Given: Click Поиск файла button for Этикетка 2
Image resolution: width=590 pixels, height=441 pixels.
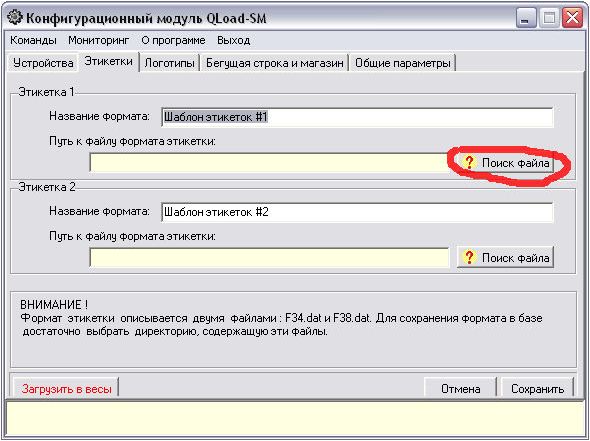Looking at the screenshot, I should point(505,258).
